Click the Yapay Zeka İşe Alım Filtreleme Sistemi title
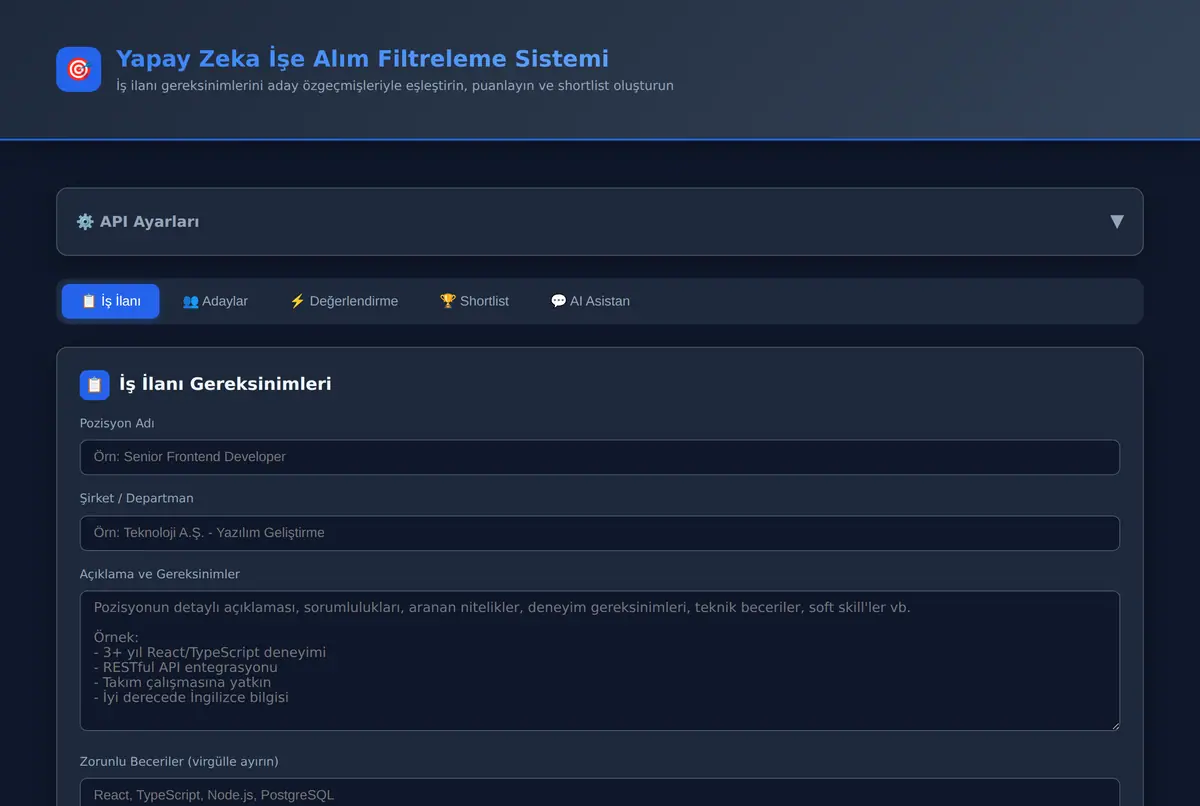The width and height of the screenshot is (1200, 806). tap(362, 59)
